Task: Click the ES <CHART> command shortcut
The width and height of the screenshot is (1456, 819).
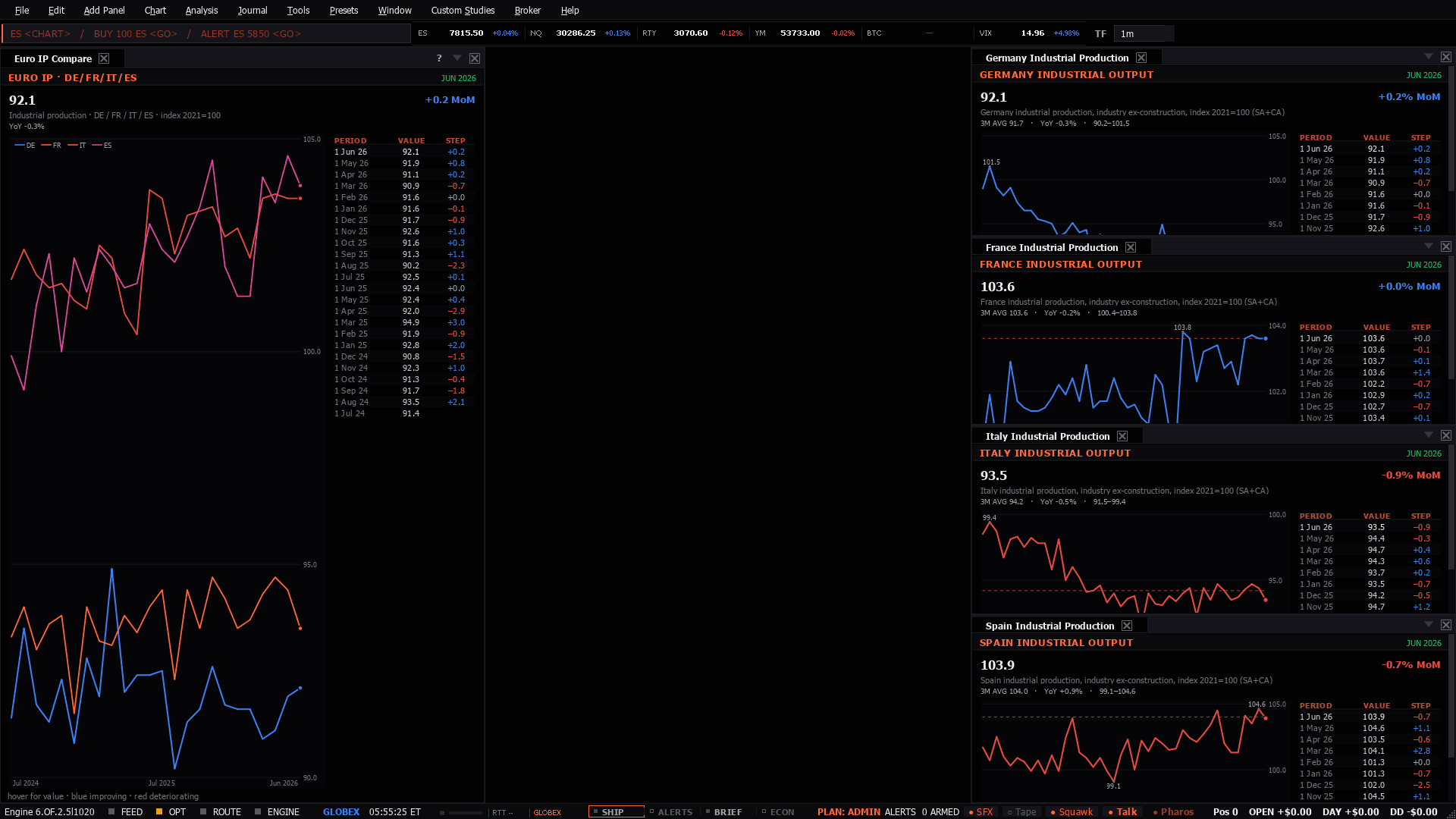Action: [40, 33]
